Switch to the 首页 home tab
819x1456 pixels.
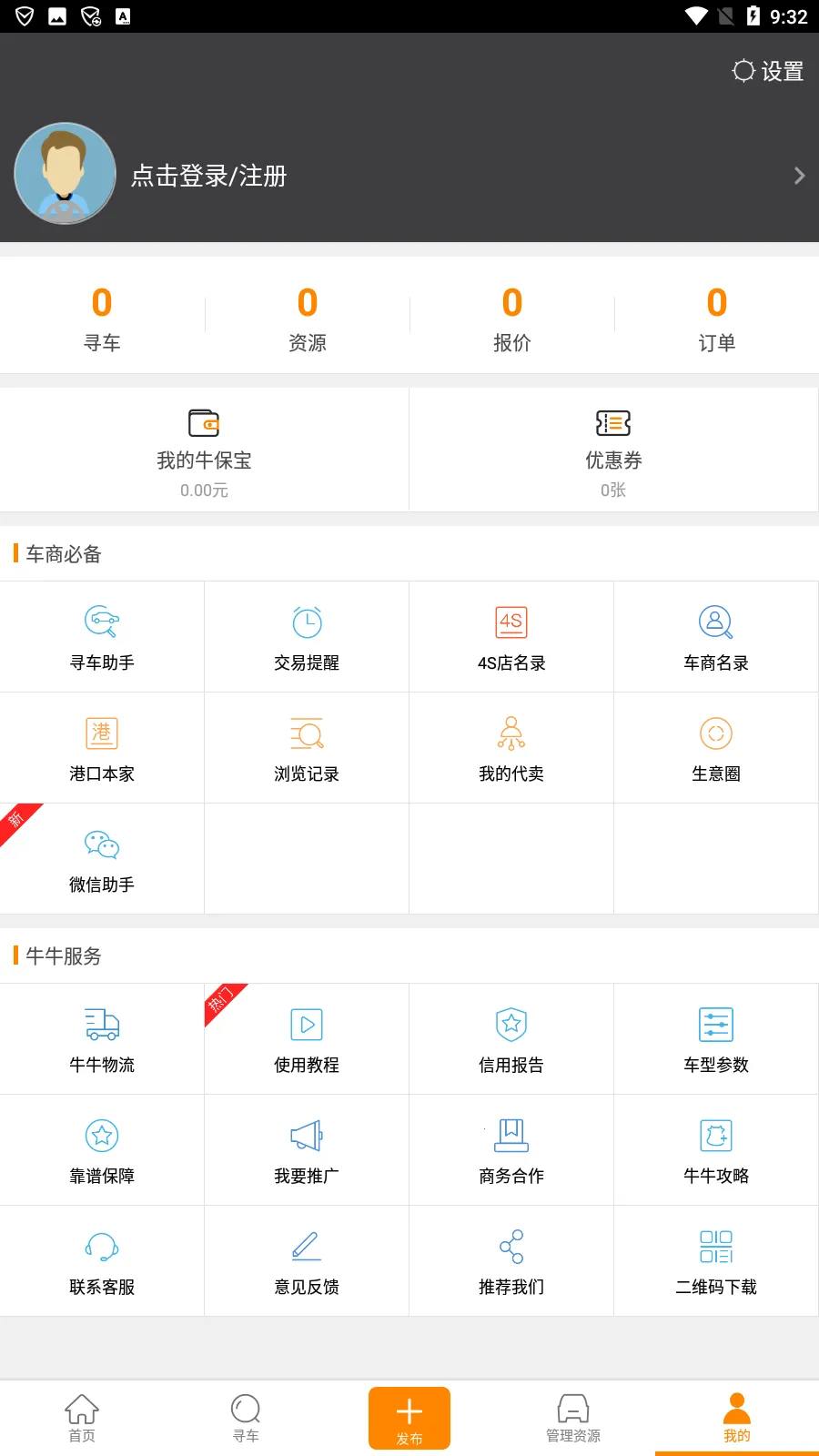pos(82,1418)
